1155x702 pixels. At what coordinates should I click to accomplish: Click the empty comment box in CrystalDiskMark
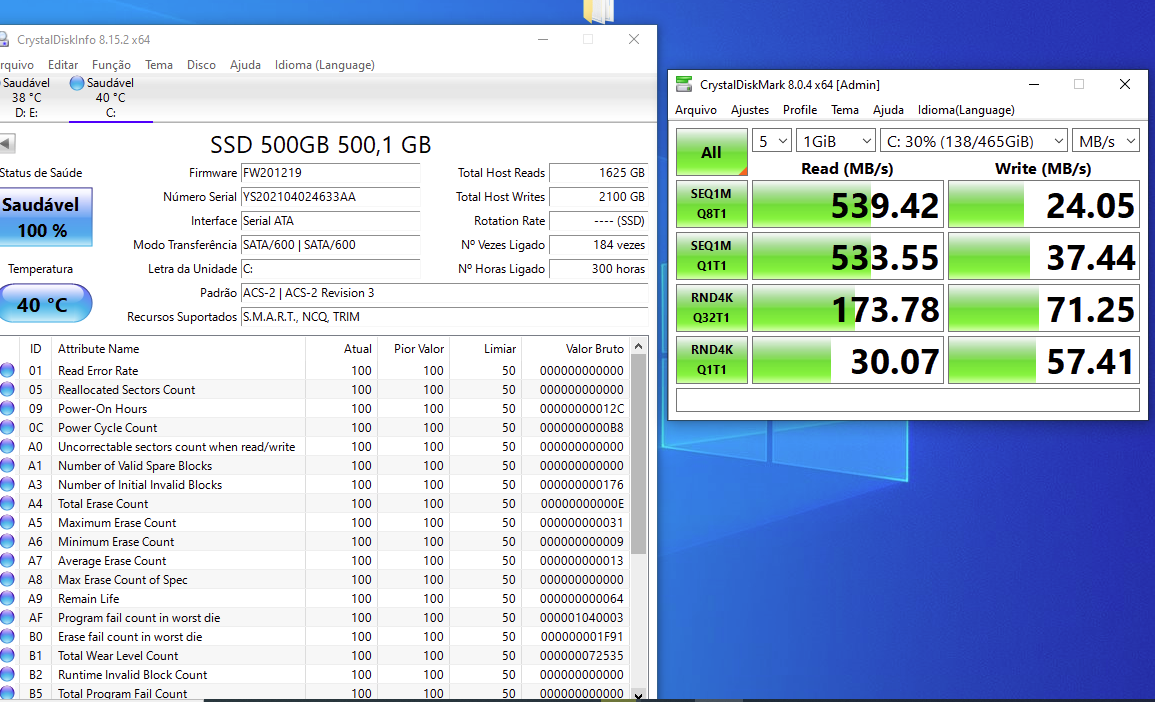point(908,400)
